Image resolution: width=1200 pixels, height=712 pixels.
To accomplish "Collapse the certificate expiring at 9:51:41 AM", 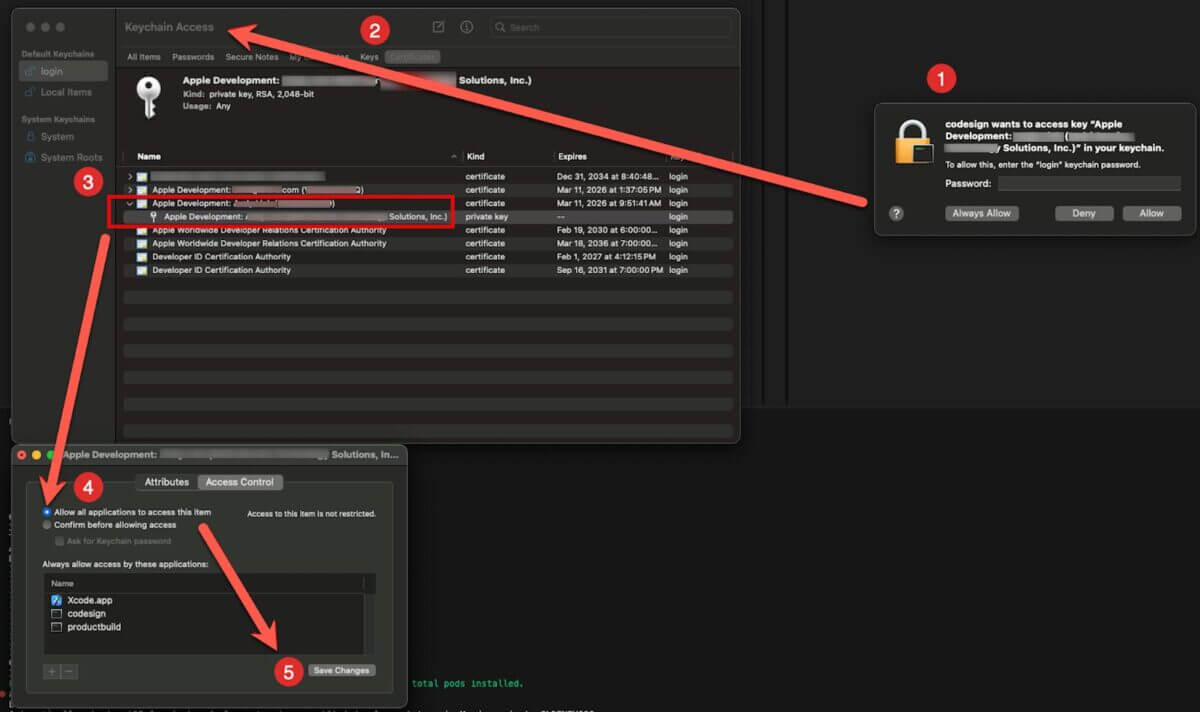I will click(x=130, y=203).
